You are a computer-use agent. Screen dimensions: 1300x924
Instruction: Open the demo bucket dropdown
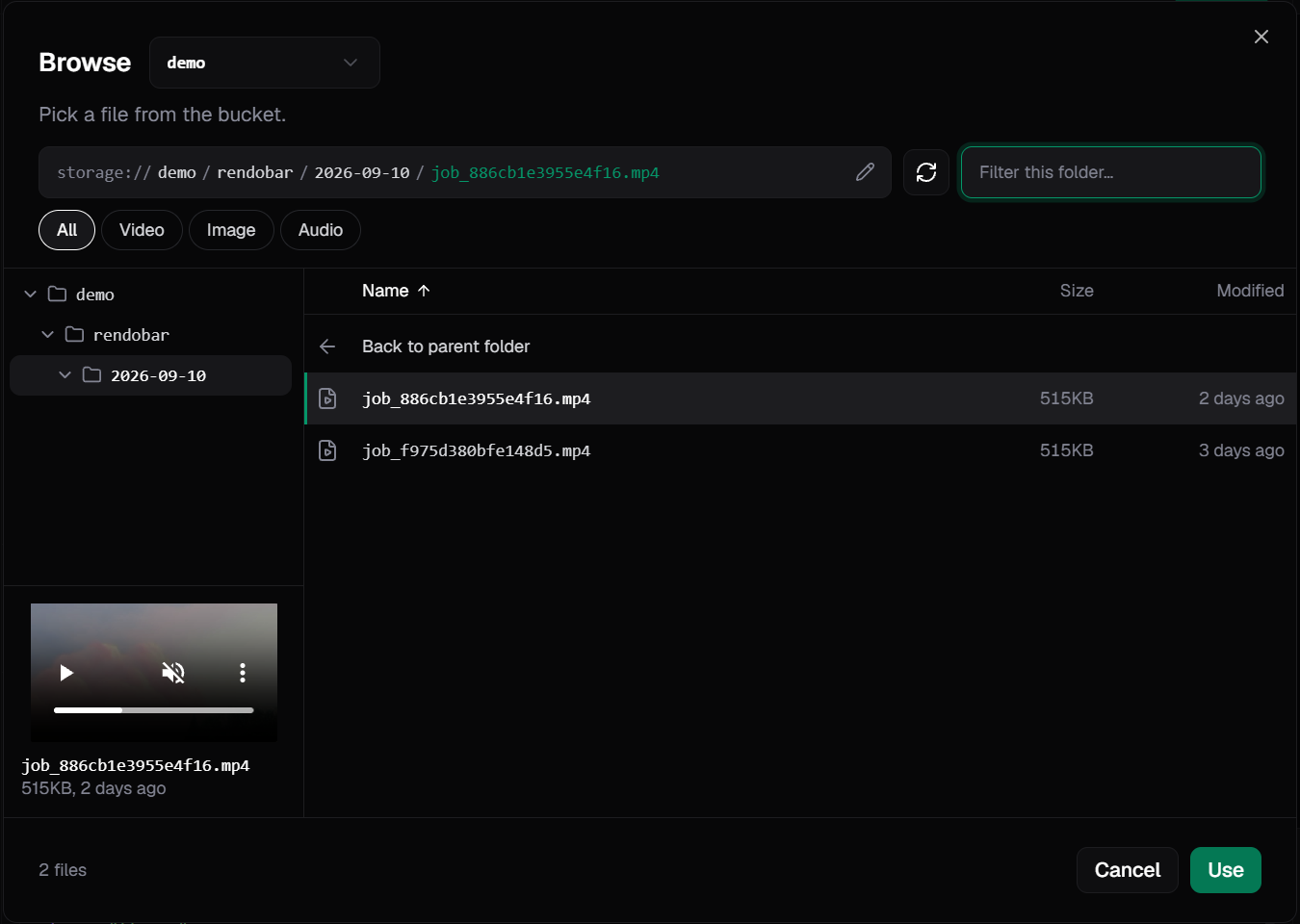click(265, 63)
